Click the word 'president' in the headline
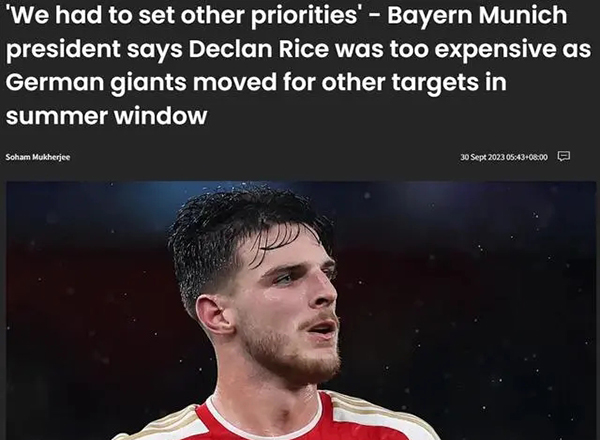The width and height of the screenshot is (600, 440). coord(63,50)
